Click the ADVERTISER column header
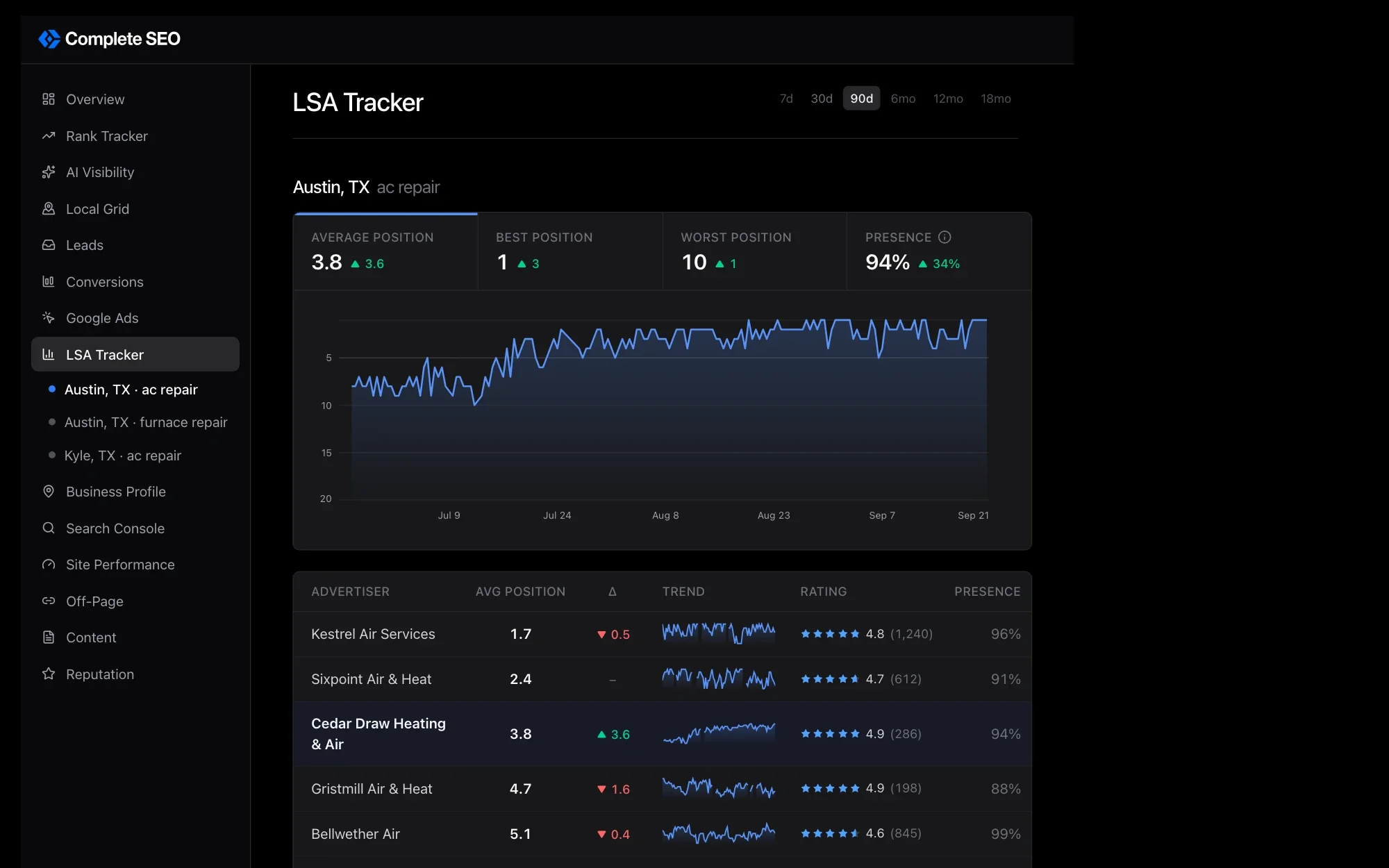 (x=350, y=592)
